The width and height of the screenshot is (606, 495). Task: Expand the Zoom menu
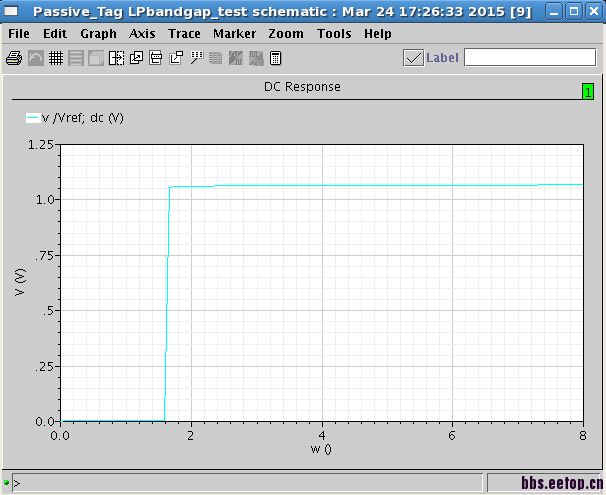[286, 34]
